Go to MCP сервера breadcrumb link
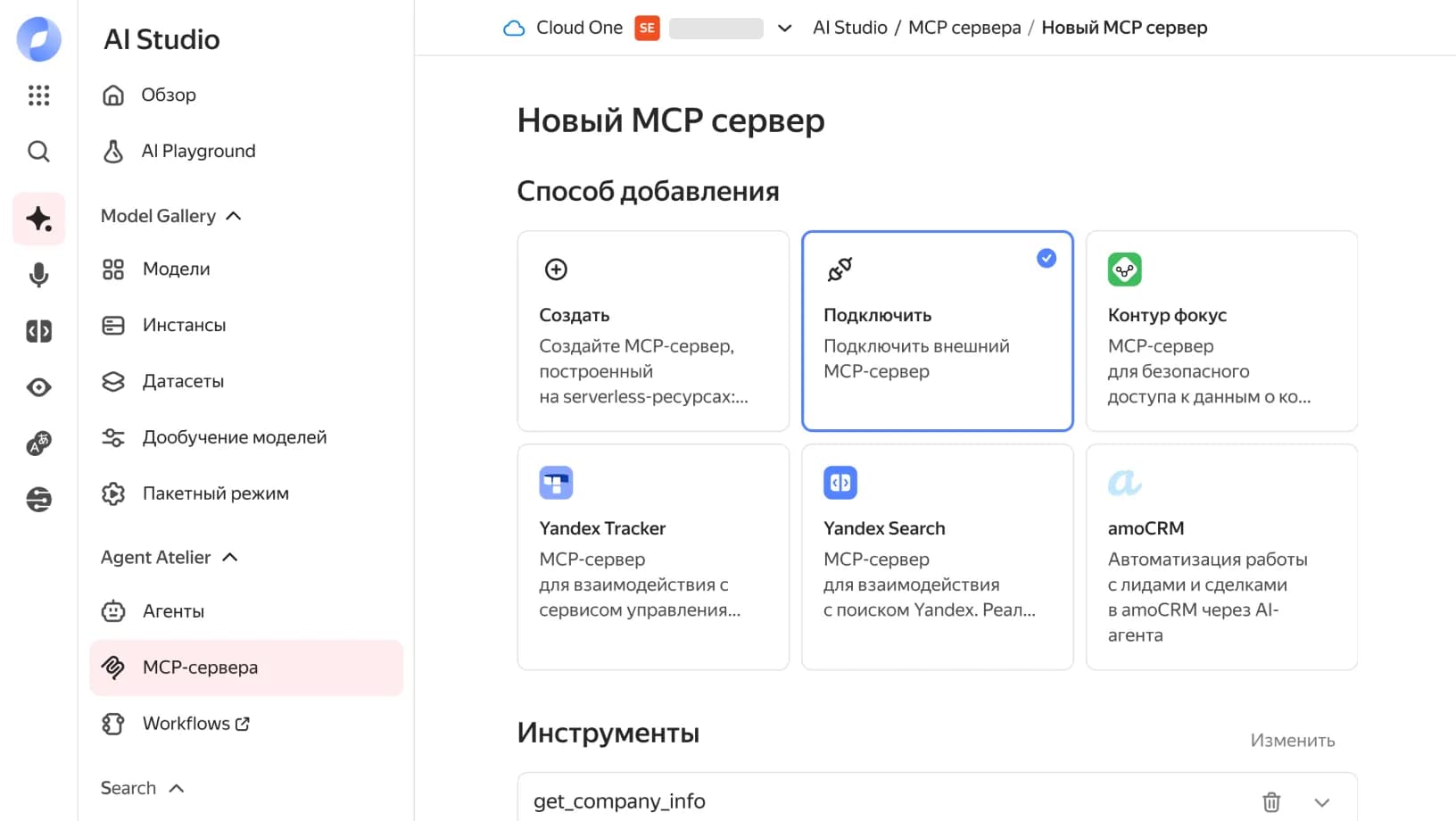This screenshot has height=821, width=1456. tap(964, 28)
